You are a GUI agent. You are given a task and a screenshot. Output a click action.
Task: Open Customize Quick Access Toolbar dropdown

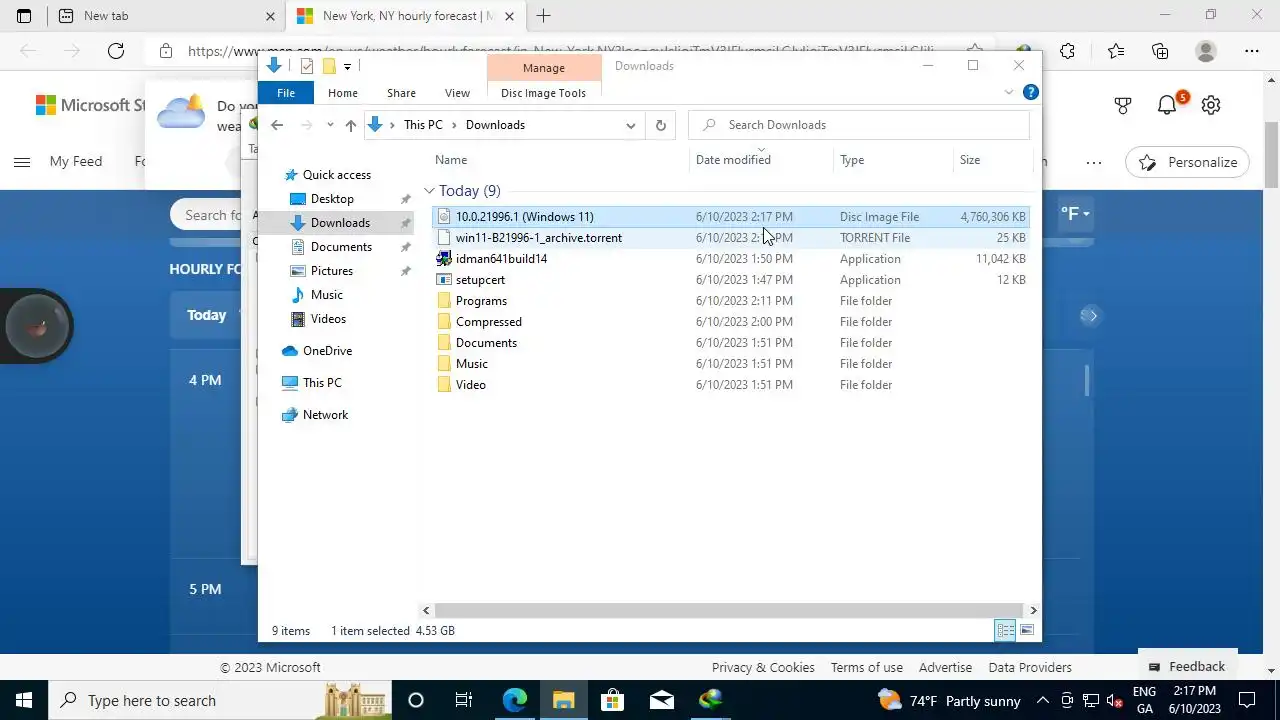tap(347, 67)
